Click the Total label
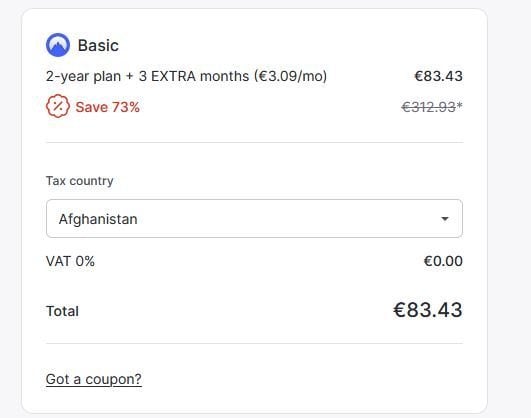Image resolution: width=531 pixels, height=418 pixels. pos(62,311)
